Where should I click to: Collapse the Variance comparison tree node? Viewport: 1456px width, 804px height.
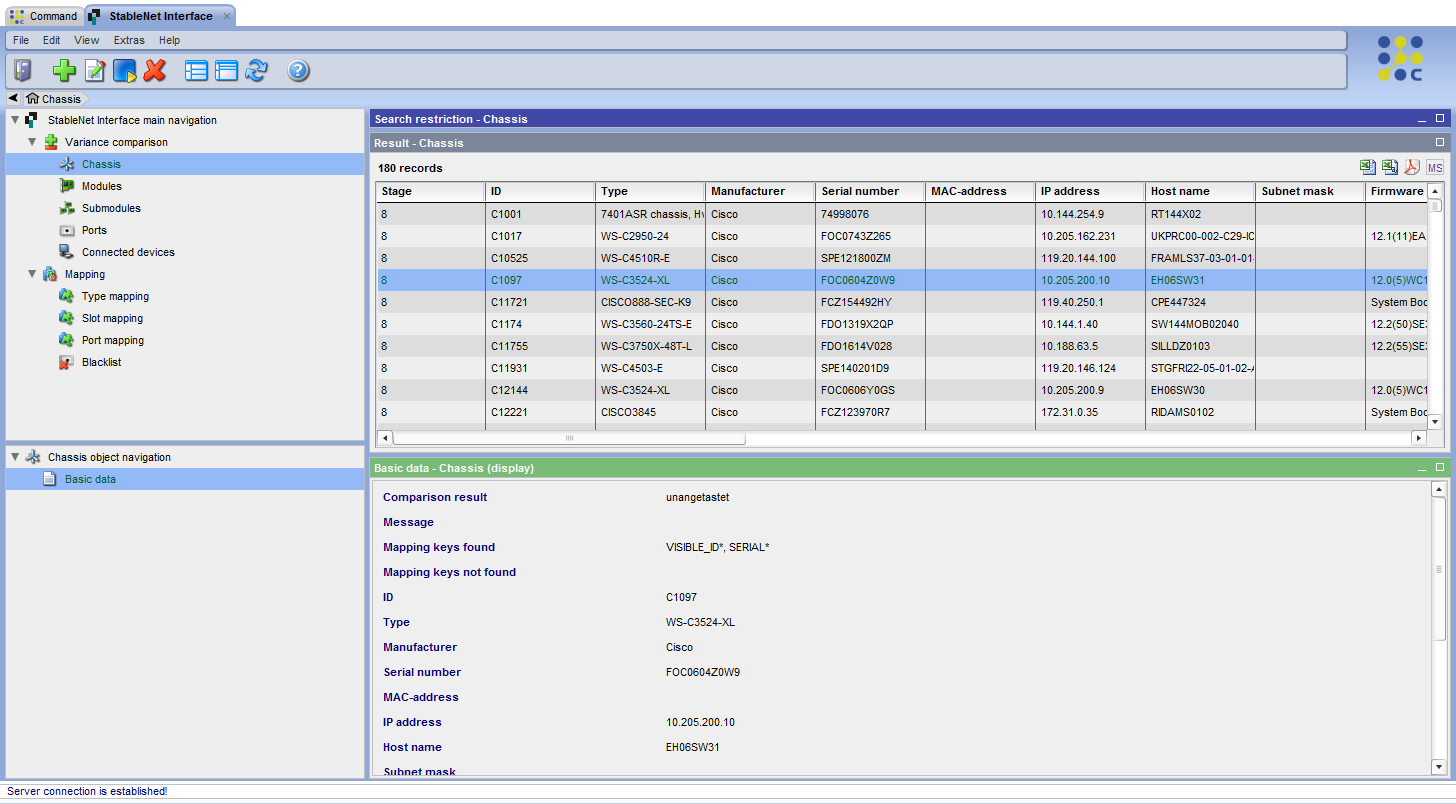(x=32, y=142)
